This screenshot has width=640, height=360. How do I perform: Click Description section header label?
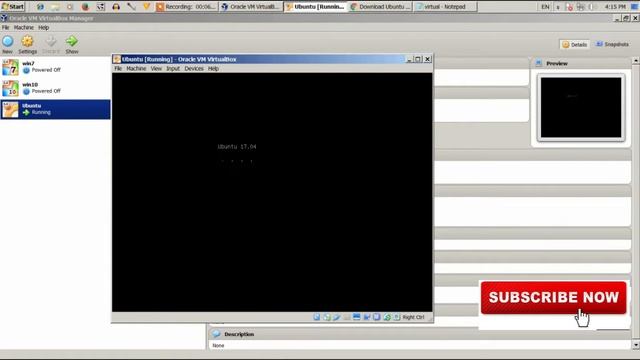[x=239, y=334]
